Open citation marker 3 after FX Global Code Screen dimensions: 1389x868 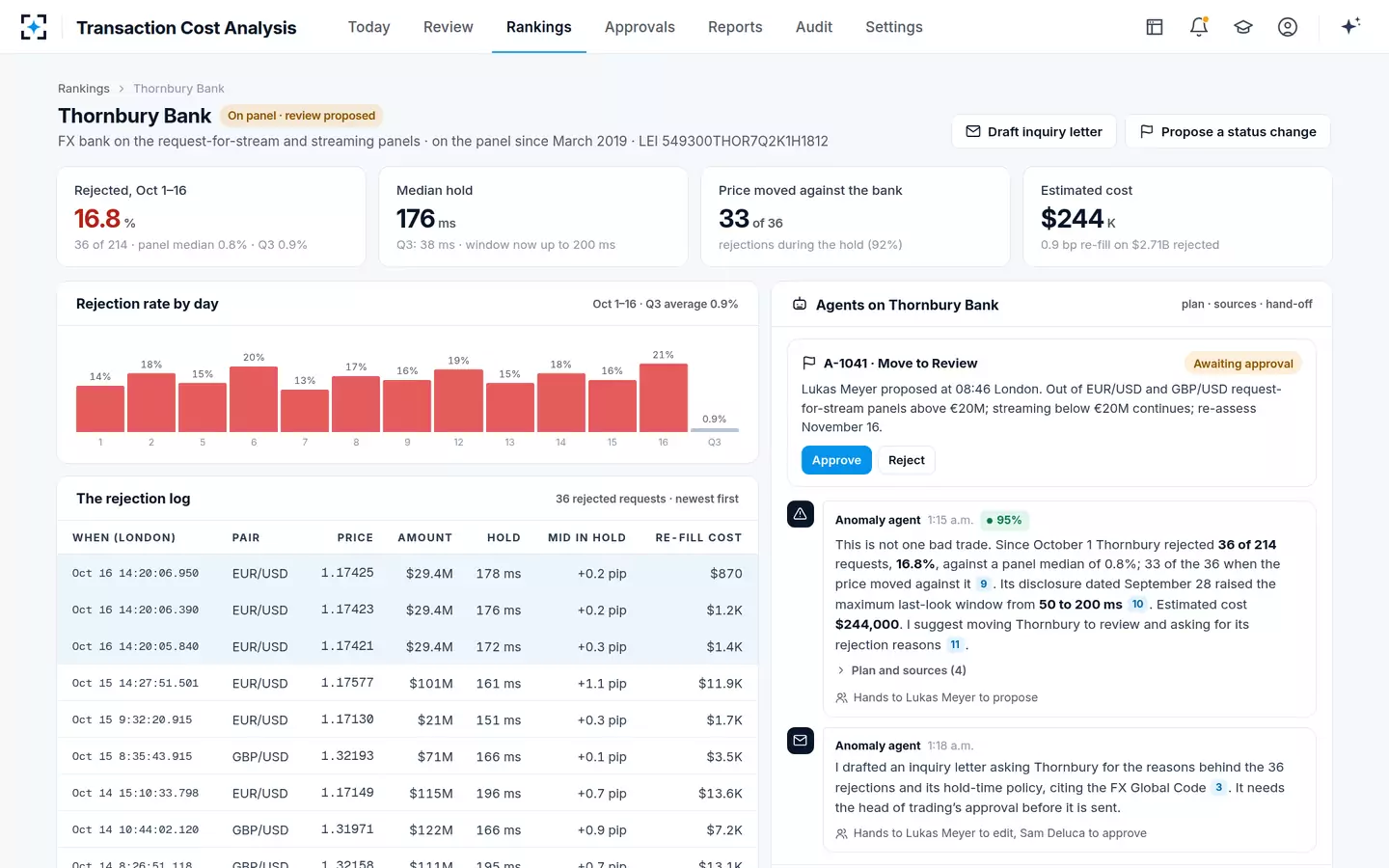pyautogui.click(x=1219, y=788)
